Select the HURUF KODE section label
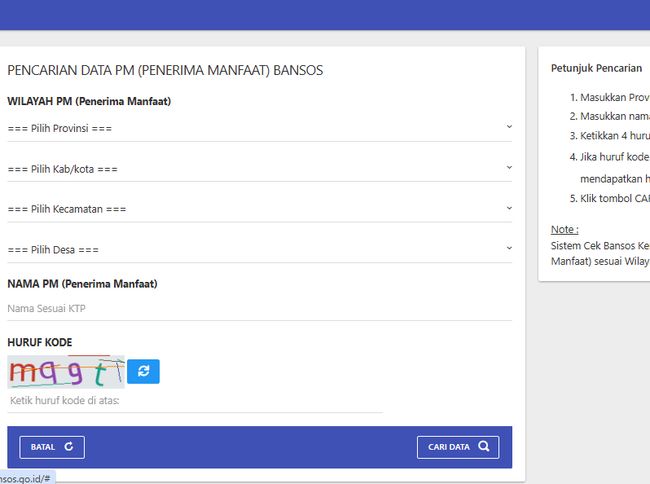Screen dimensions: 650x484 pos(39,342)
